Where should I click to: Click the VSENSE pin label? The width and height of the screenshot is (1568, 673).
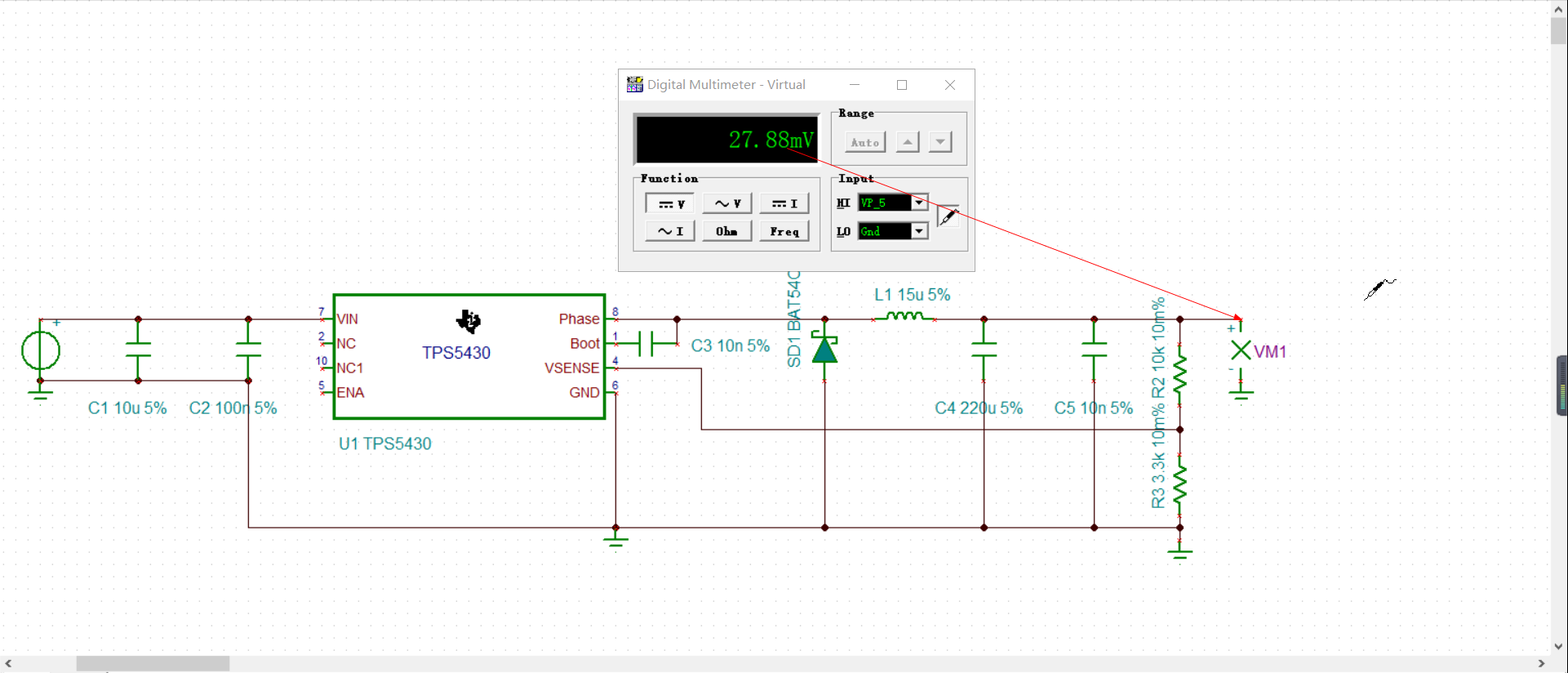[571, 368]
